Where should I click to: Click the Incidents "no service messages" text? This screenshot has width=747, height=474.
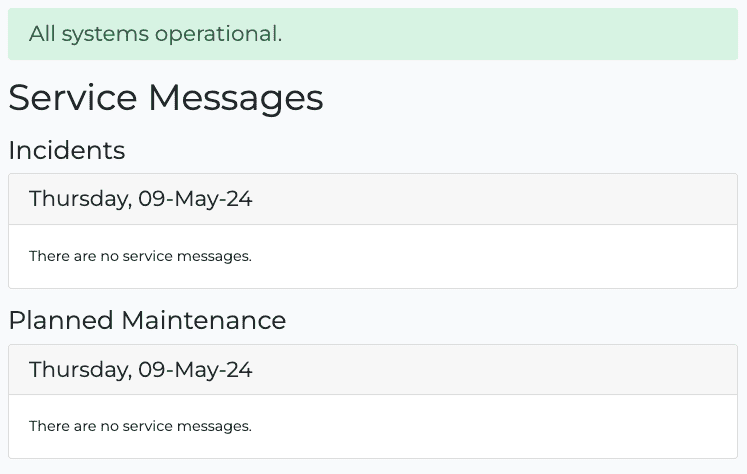click(140, 256)
